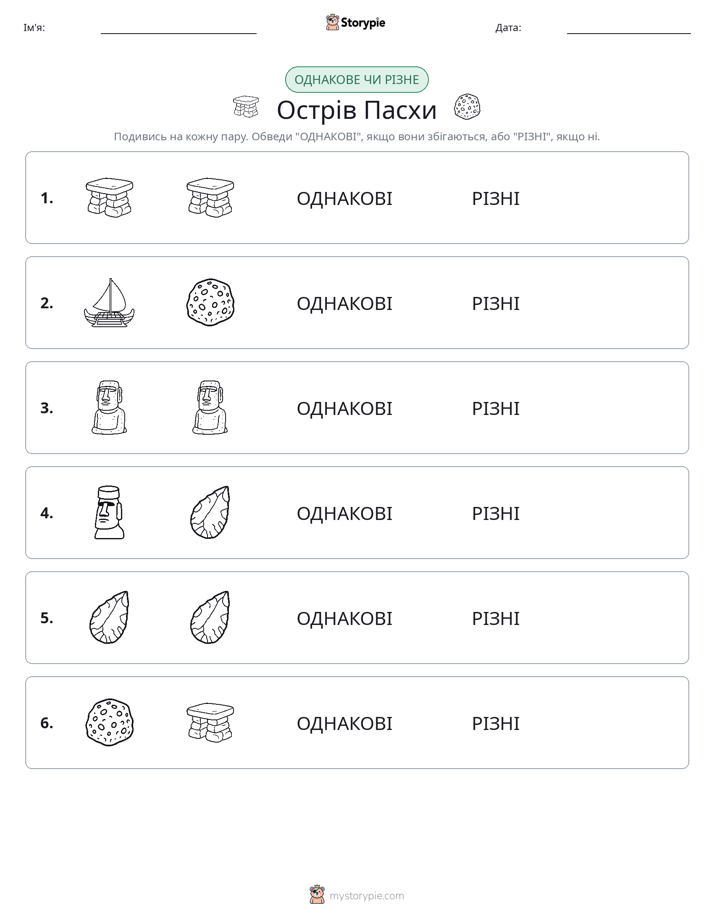Choose РІЗНІ for pair 4
This screenshot has height=924, width=714.
click(495, 513)
